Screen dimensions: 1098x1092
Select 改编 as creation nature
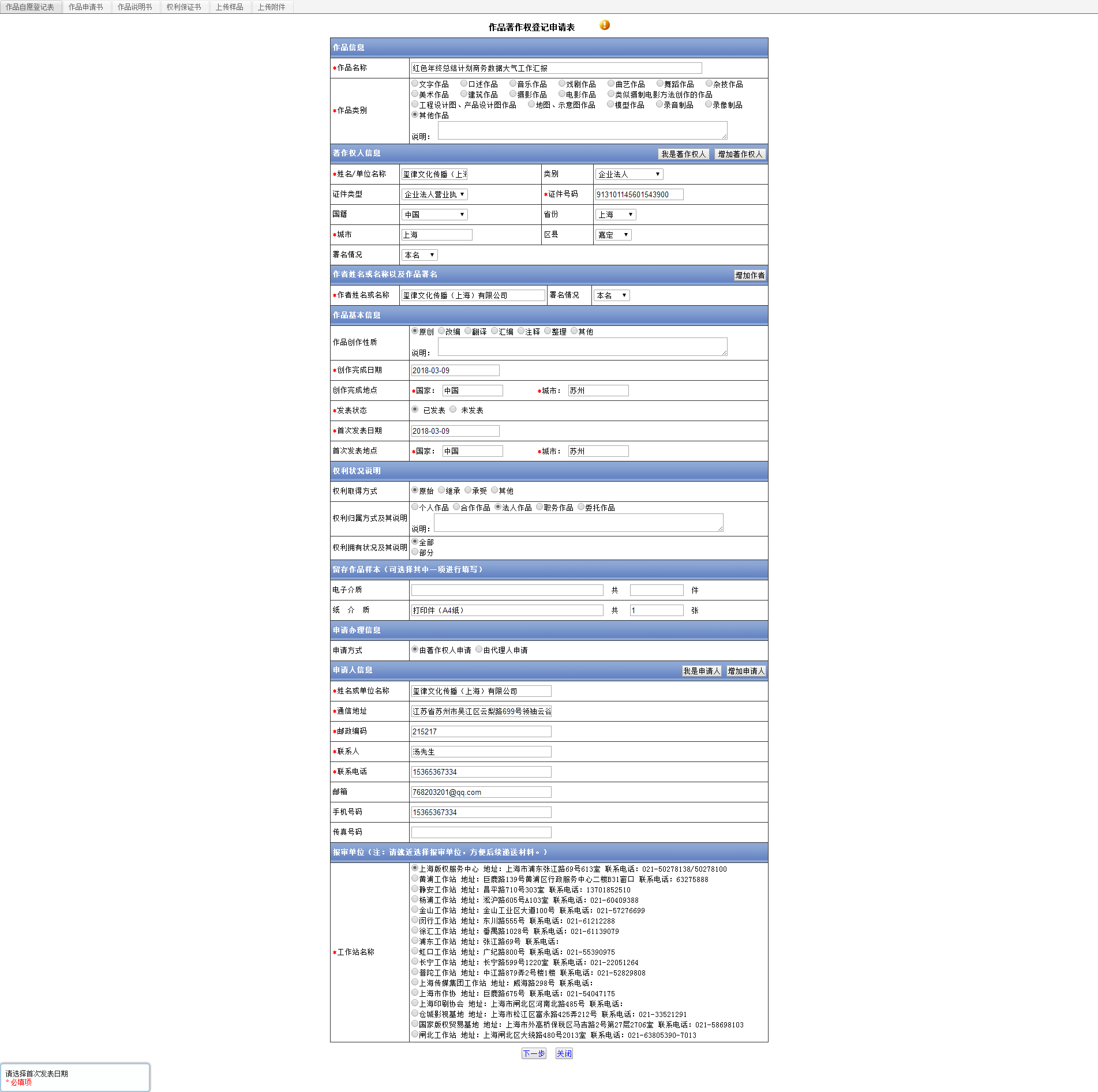pos(441,331)
